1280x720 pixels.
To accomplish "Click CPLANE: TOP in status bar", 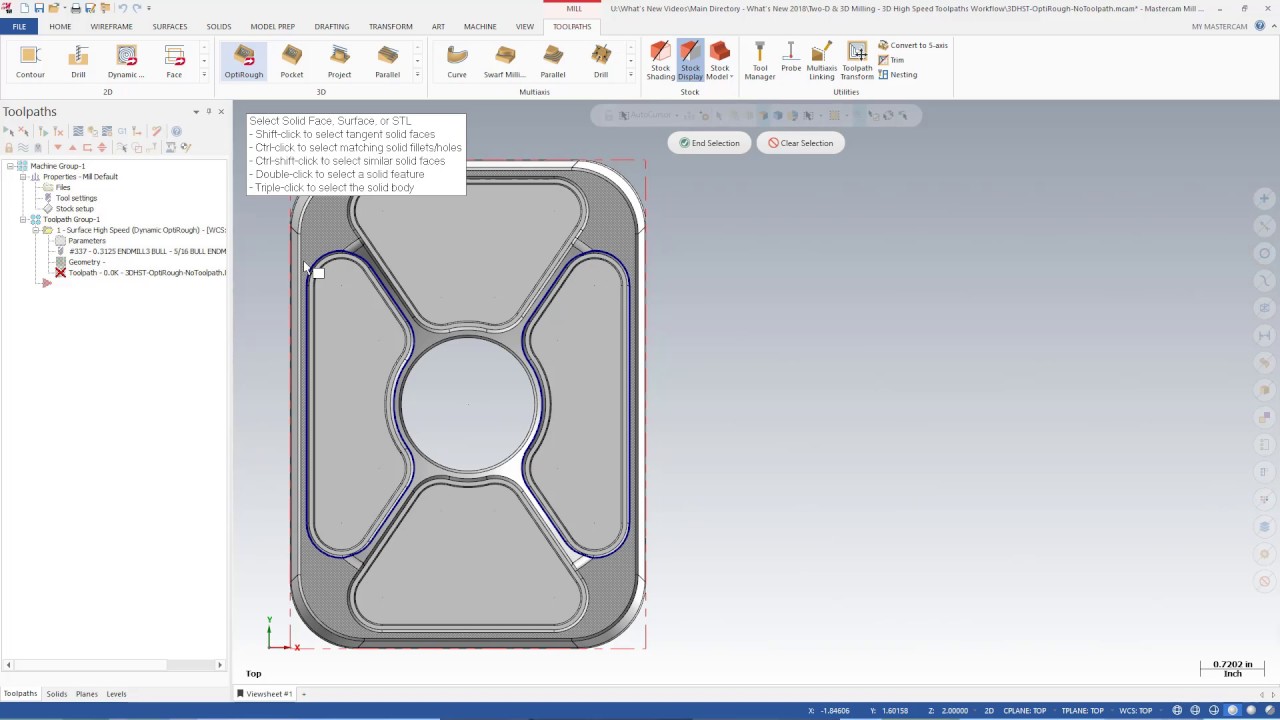I will pyautogui.click(x=1024, y=711).
